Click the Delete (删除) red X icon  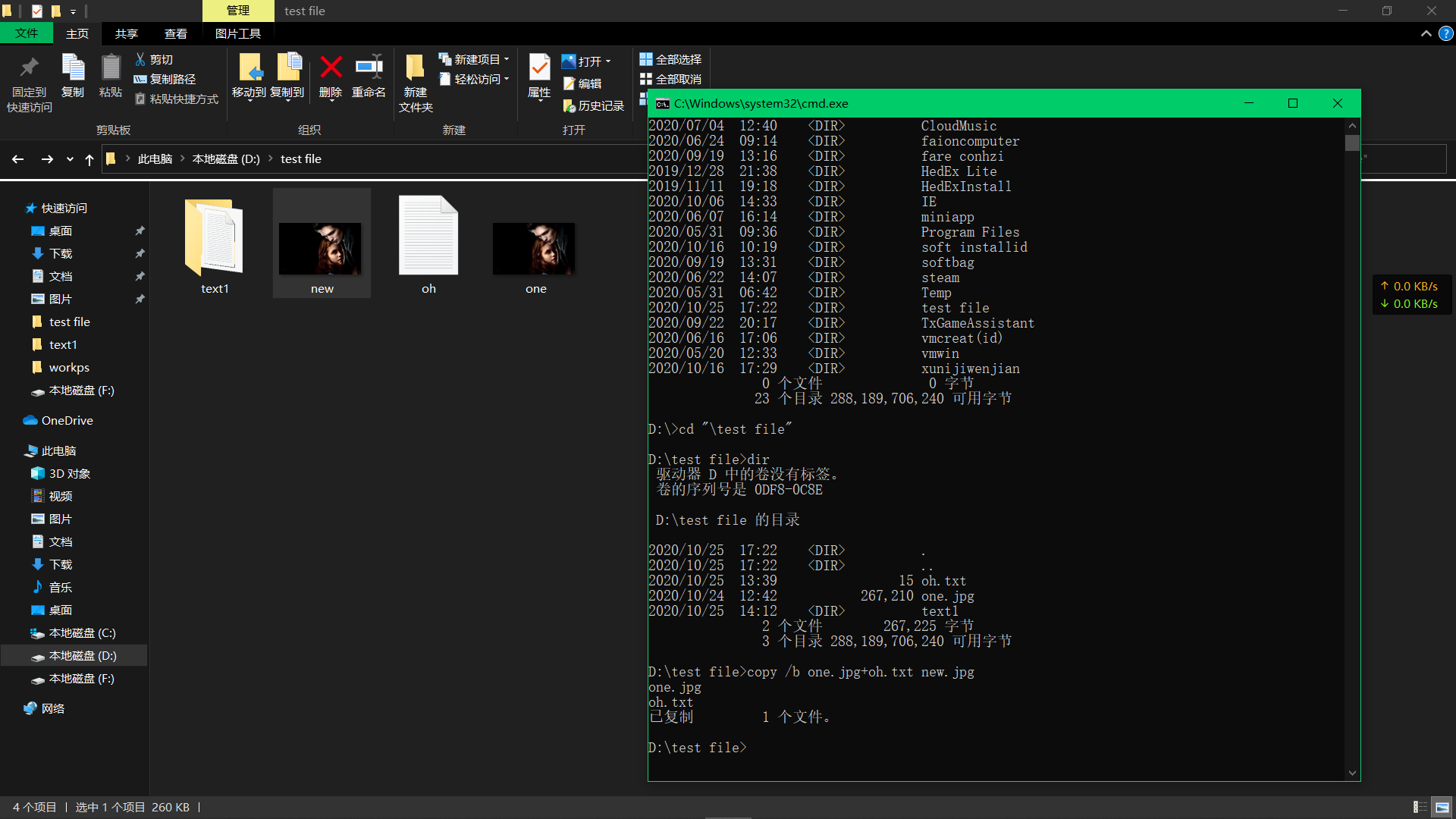pos(331,68)
